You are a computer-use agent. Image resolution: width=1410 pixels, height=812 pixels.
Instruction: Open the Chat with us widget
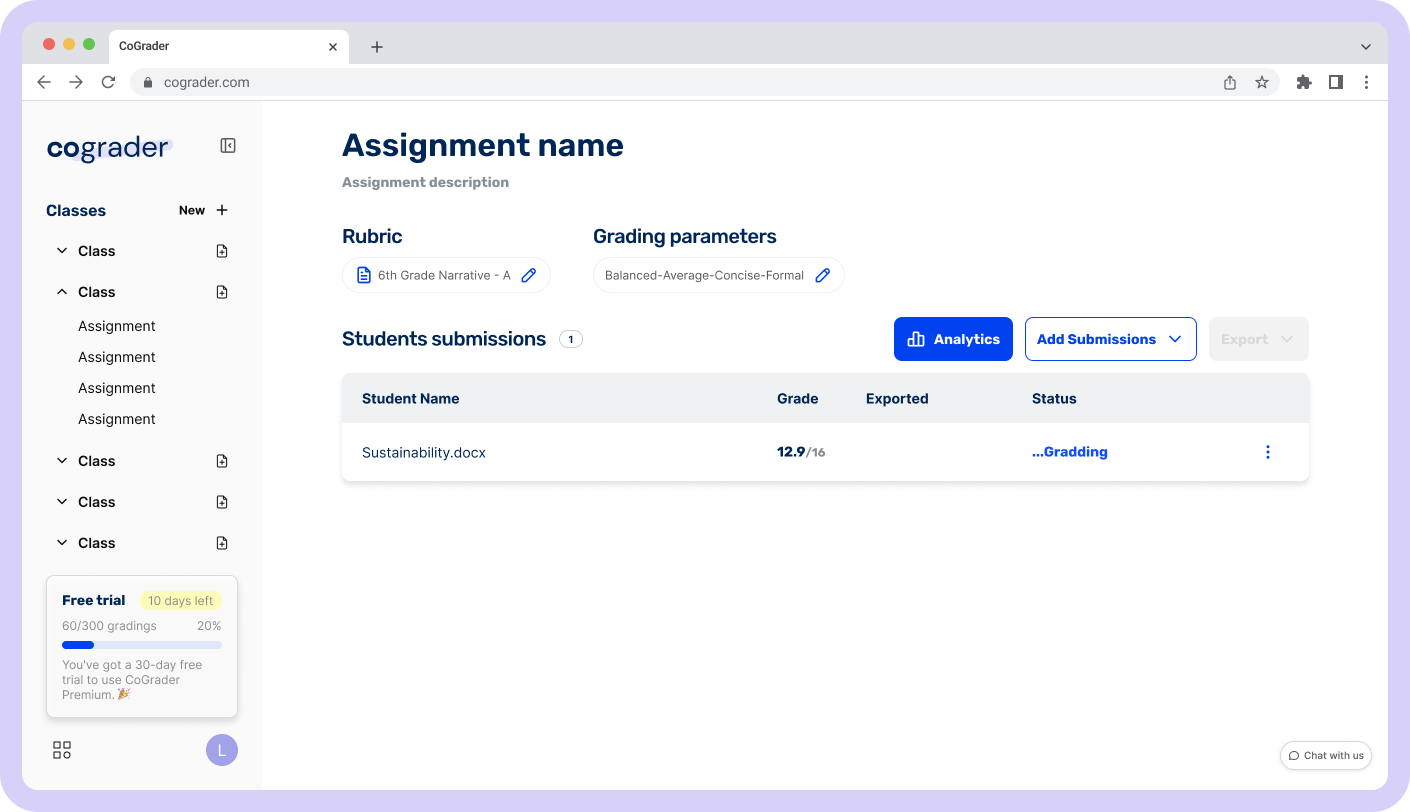pos(1325,755)
